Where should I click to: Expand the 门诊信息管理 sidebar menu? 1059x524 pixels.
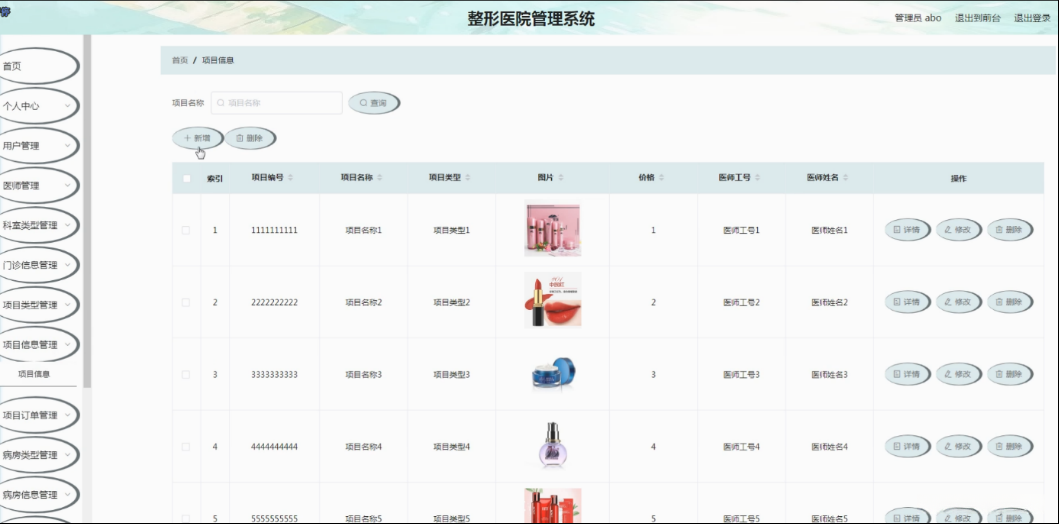tap(37, 265)
